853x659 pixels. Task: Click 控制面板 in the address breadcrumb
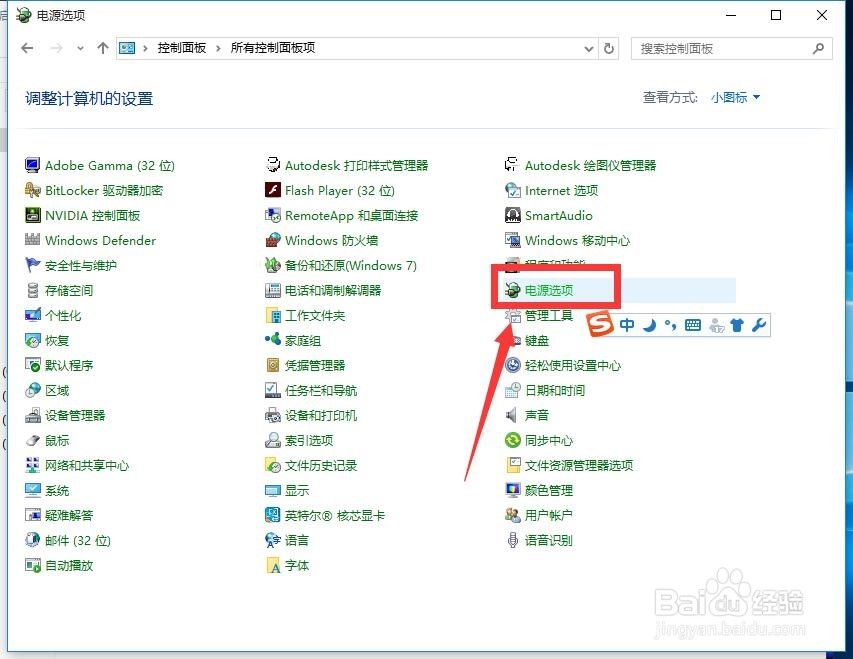(x=182, y=48)
